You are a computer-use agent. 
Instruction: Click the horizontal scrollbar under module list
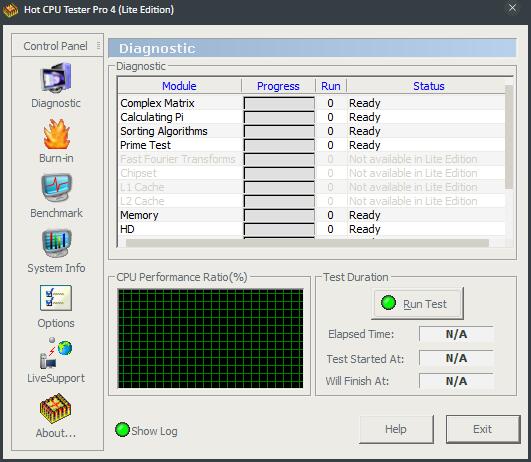pos(307,243)
